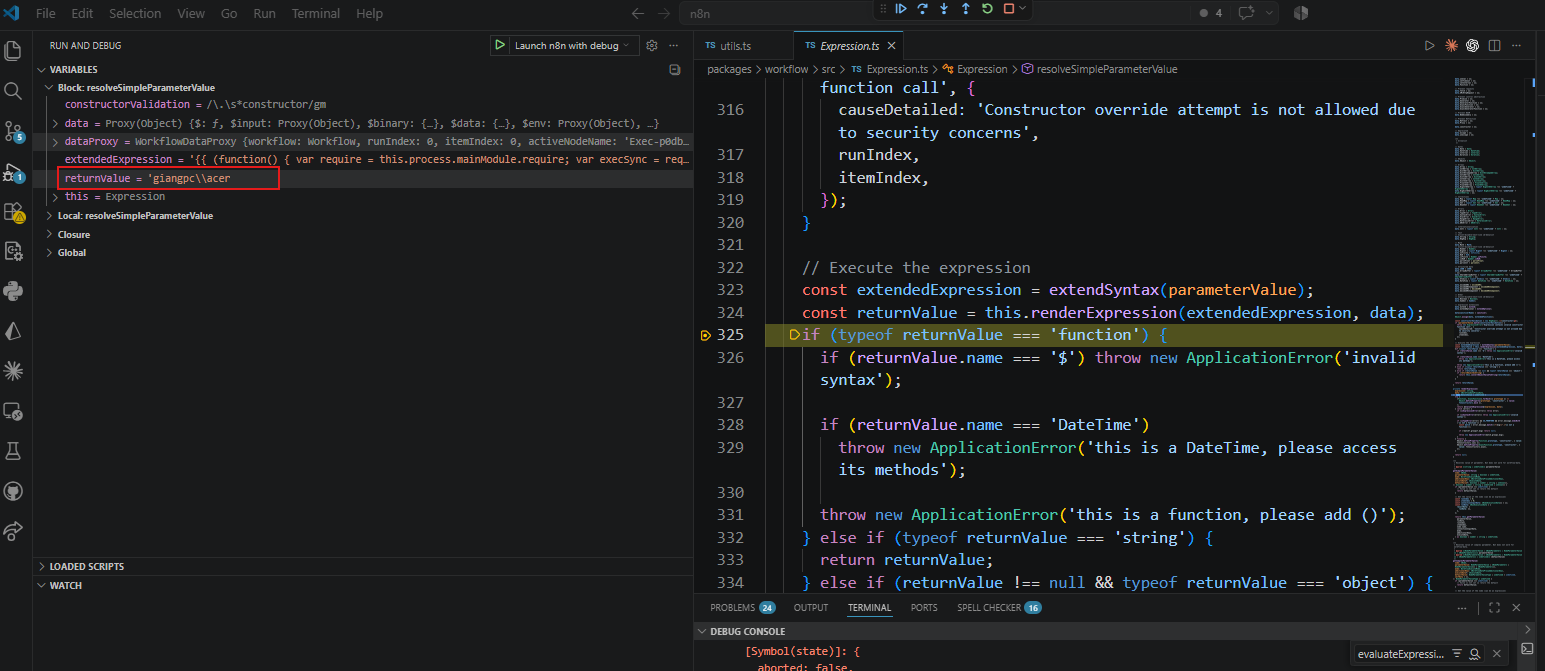Open the Copilot chat icon
1545x671 pixels.
(1246, 13)
